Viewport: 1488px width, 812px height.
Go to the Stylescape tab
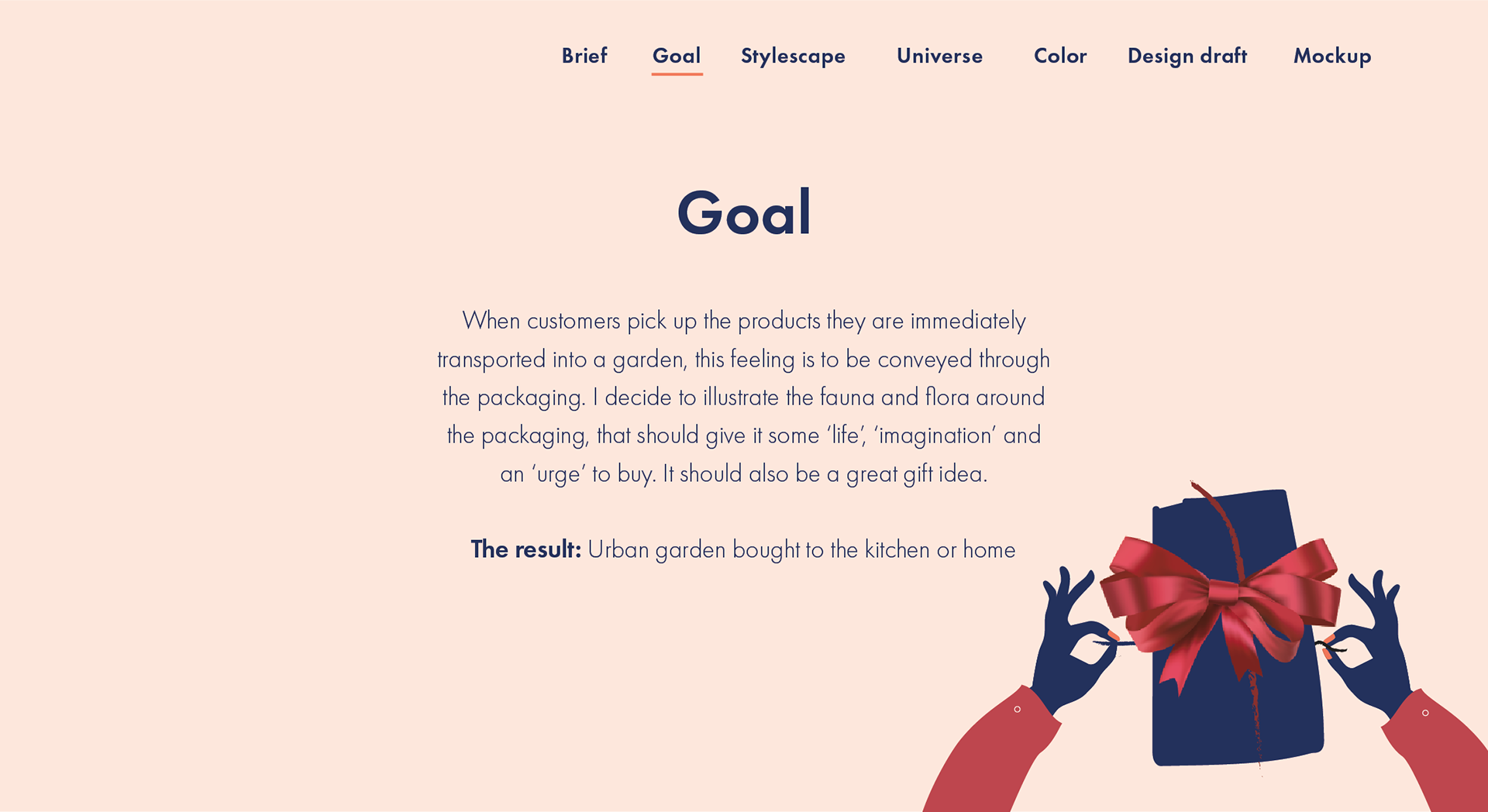pos(793,56)
